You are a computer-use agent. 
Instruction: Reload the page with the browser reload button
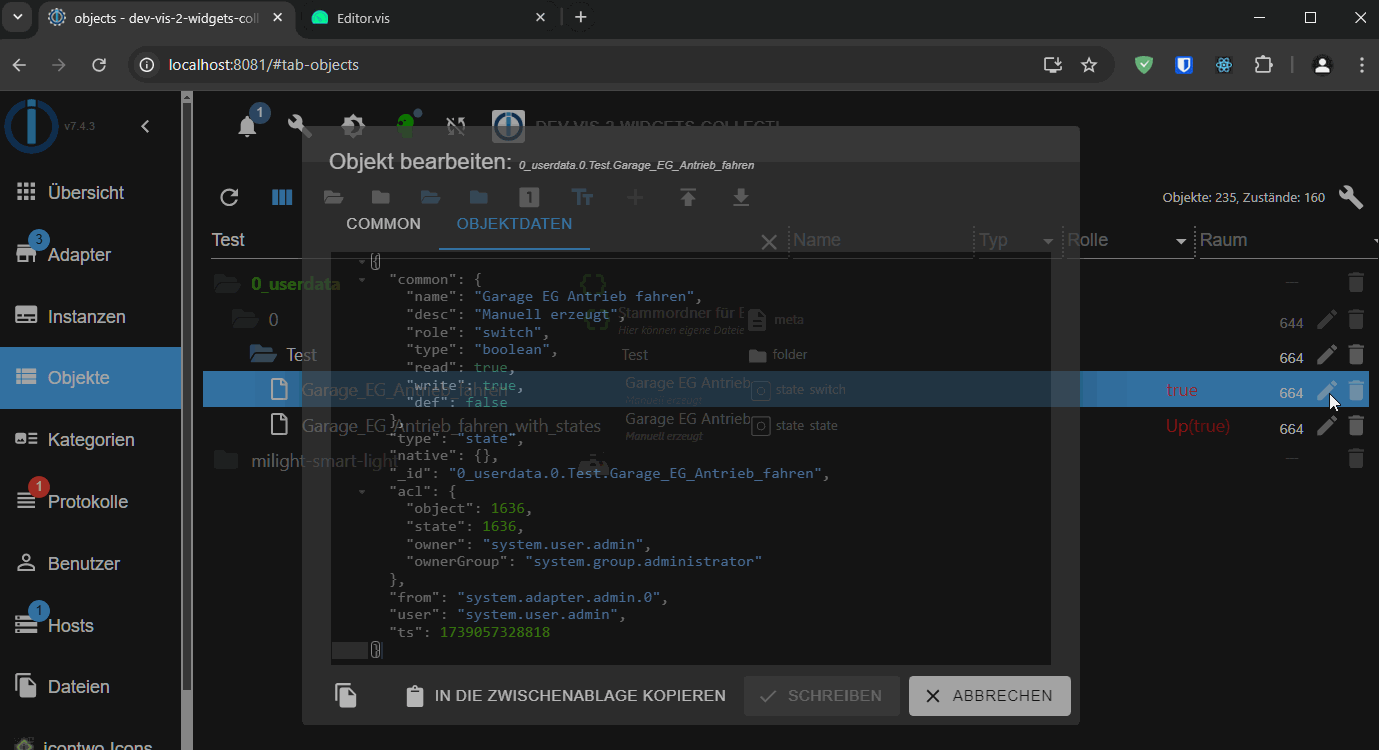[99, 65]
